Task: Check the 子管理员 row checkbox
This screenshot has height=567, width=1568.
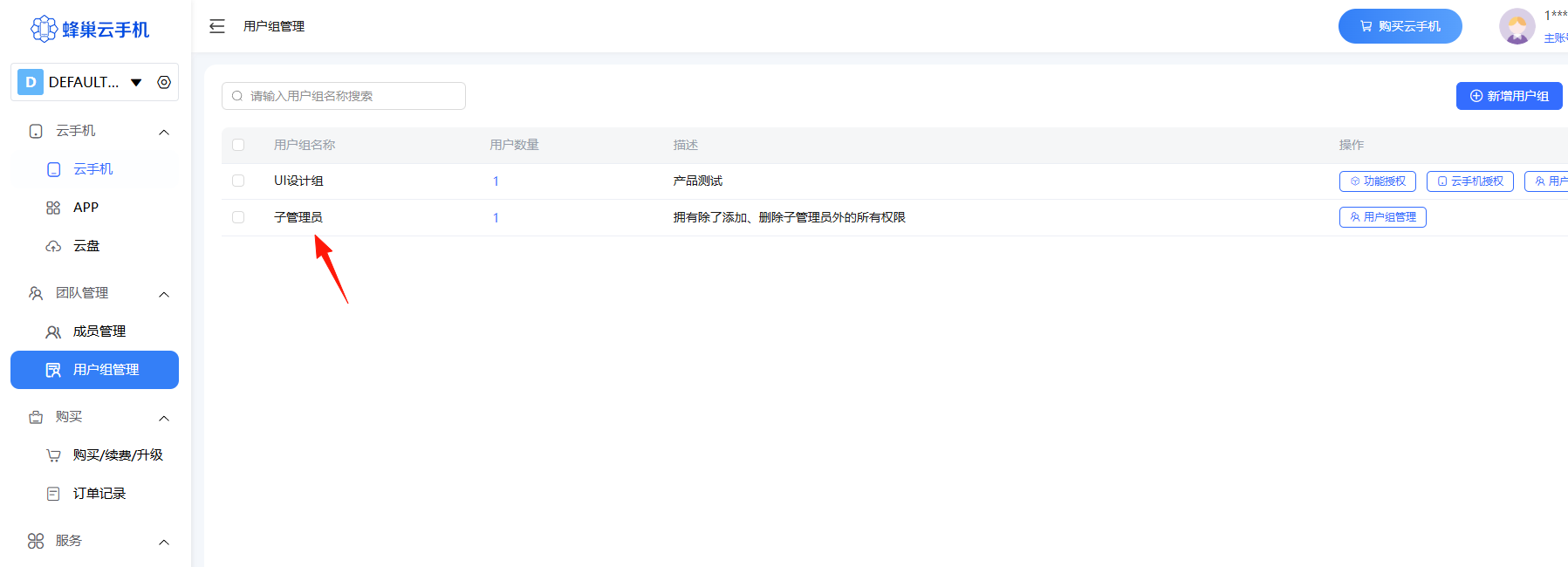Action: click(x=238, y=217)
